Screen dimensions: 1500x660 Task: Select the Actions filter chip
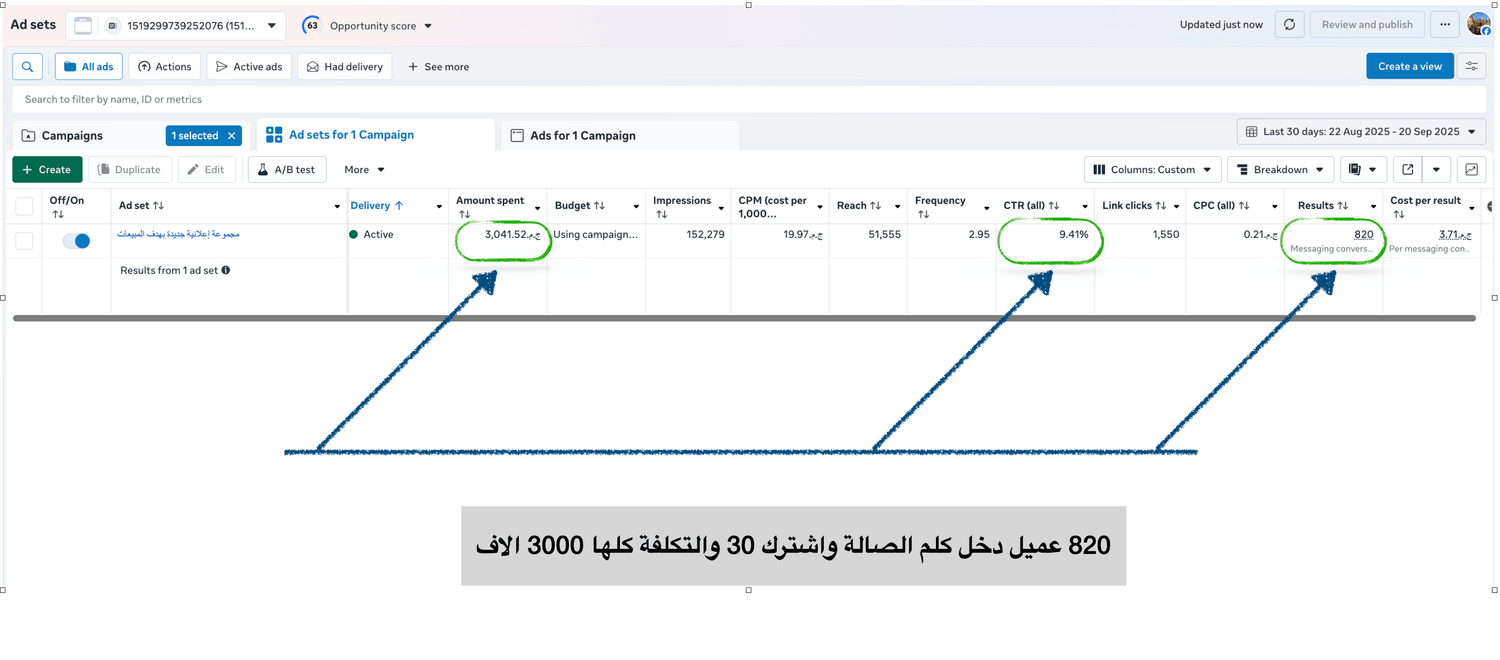click(x=165, y=67)
